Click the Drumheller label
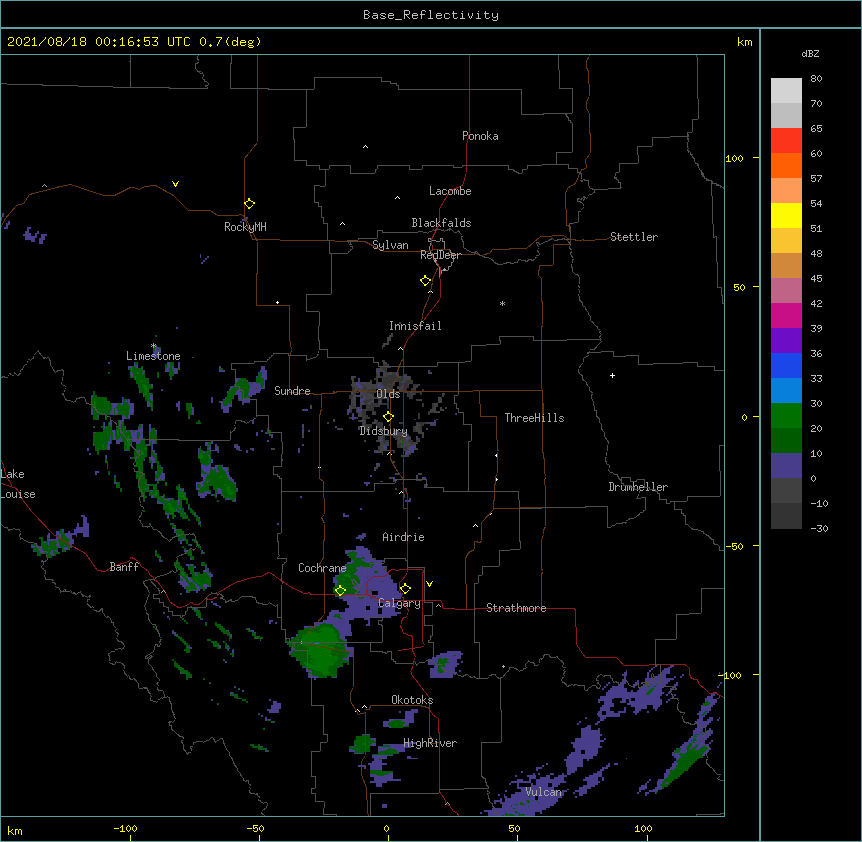The width and height of the screenshot is (862, 842). click(x=638, y=487)
